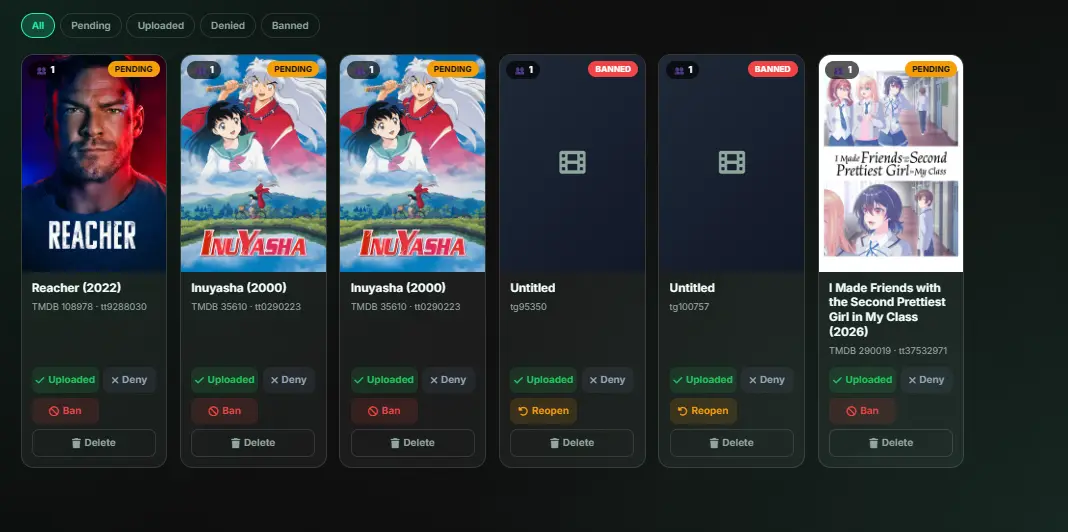This screenshot has width=1068, height=532.
Task: Delete the Reacher (2022) request
Action: (x=94, y=443)
